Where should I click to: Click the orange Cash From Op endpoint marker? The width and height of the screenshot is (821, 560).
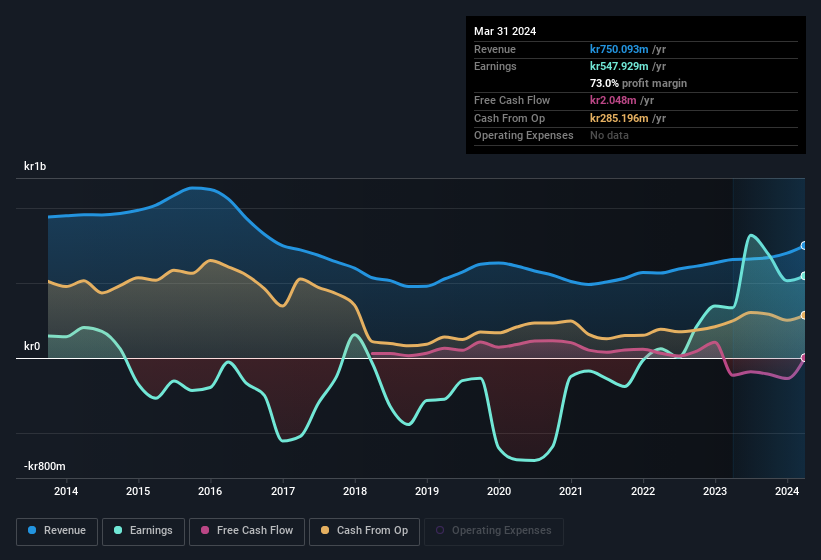pos(804,315)
